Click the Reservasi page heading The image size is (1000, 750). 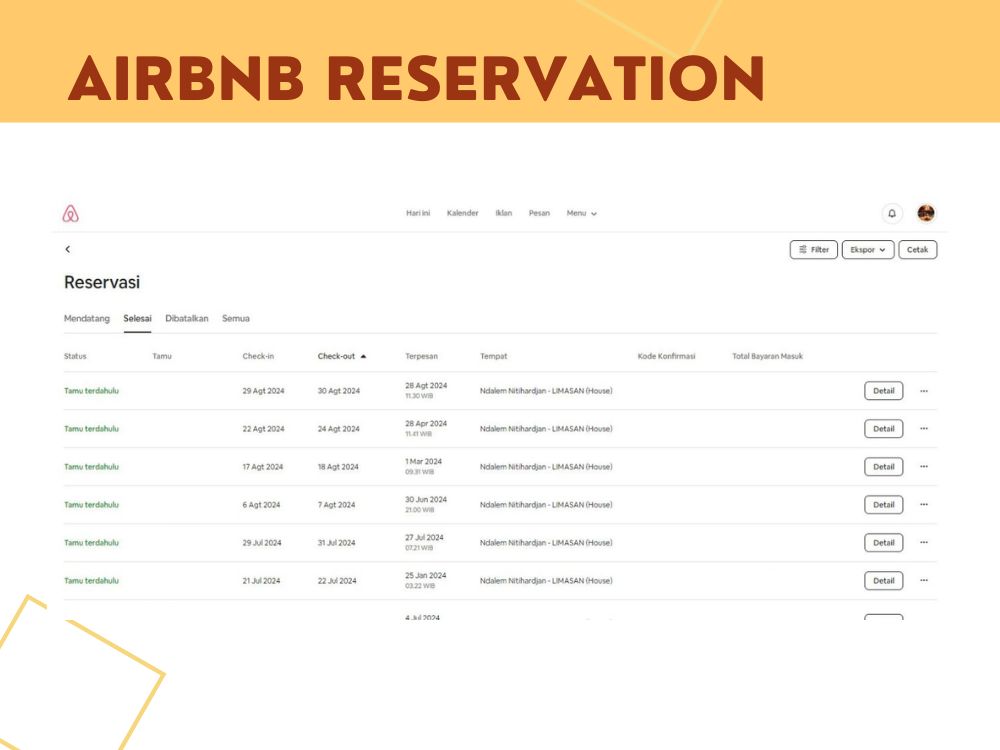click(102, 283)
